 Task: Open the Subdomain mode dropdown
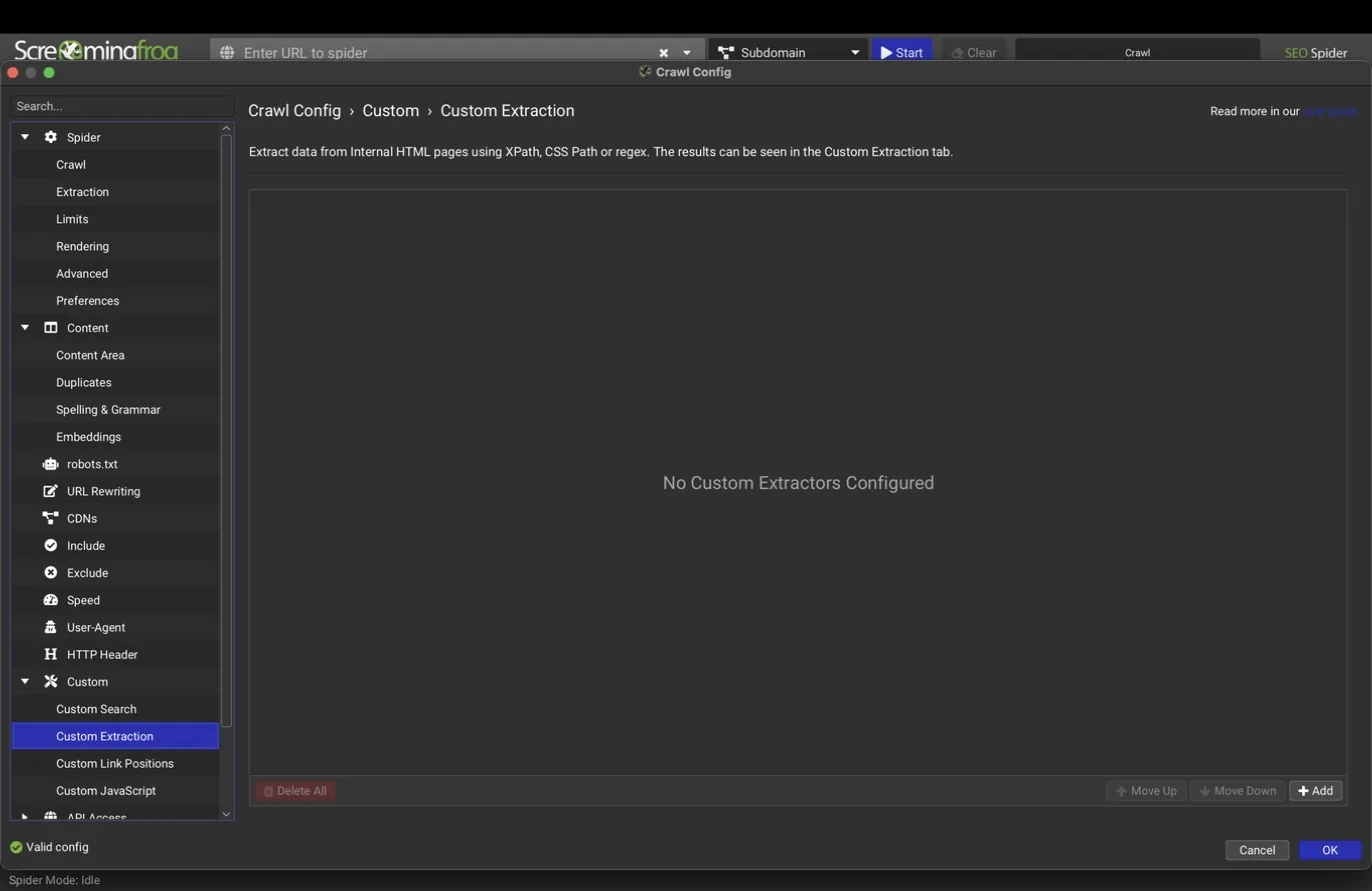tap(855, 53)
